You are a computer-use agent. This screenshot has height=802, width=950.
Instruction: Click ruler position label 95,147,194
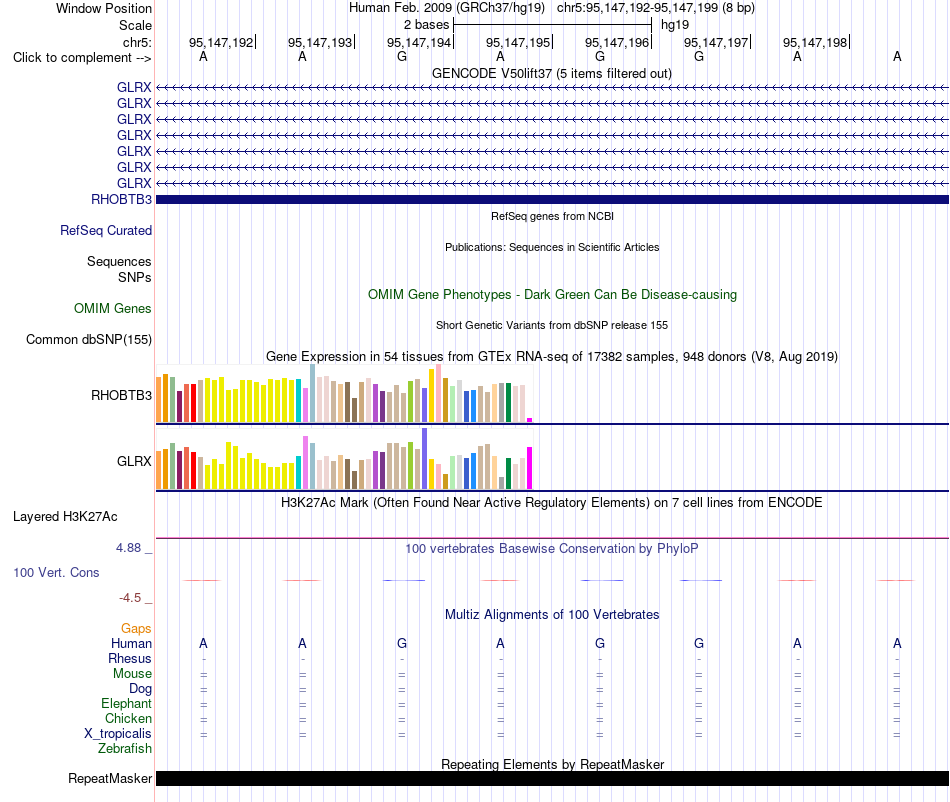click(x=419, y=42)
